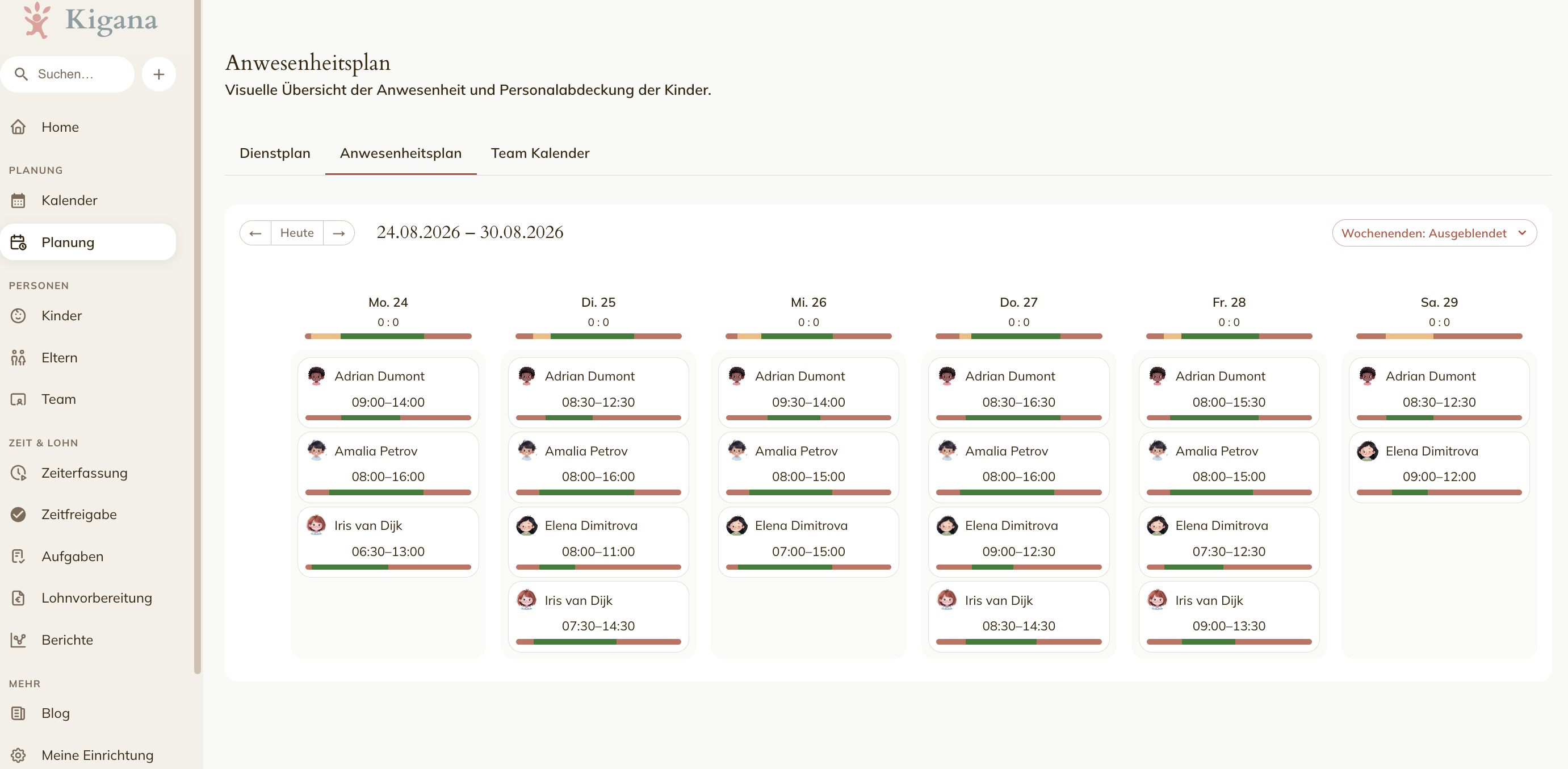
Task: Click Monday coverage progress bar
Action: (388, 336)
